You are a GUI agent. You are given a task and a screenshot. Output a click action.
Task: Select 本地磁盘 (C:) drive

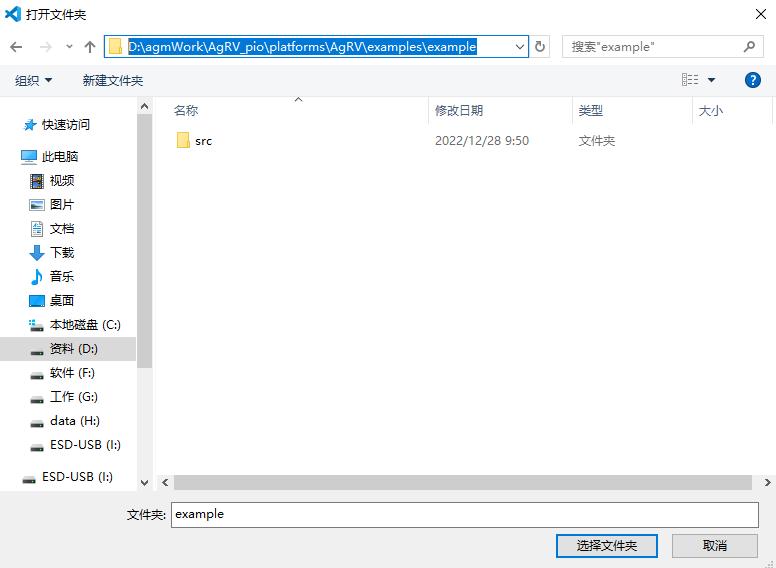[x=75, y=325]
